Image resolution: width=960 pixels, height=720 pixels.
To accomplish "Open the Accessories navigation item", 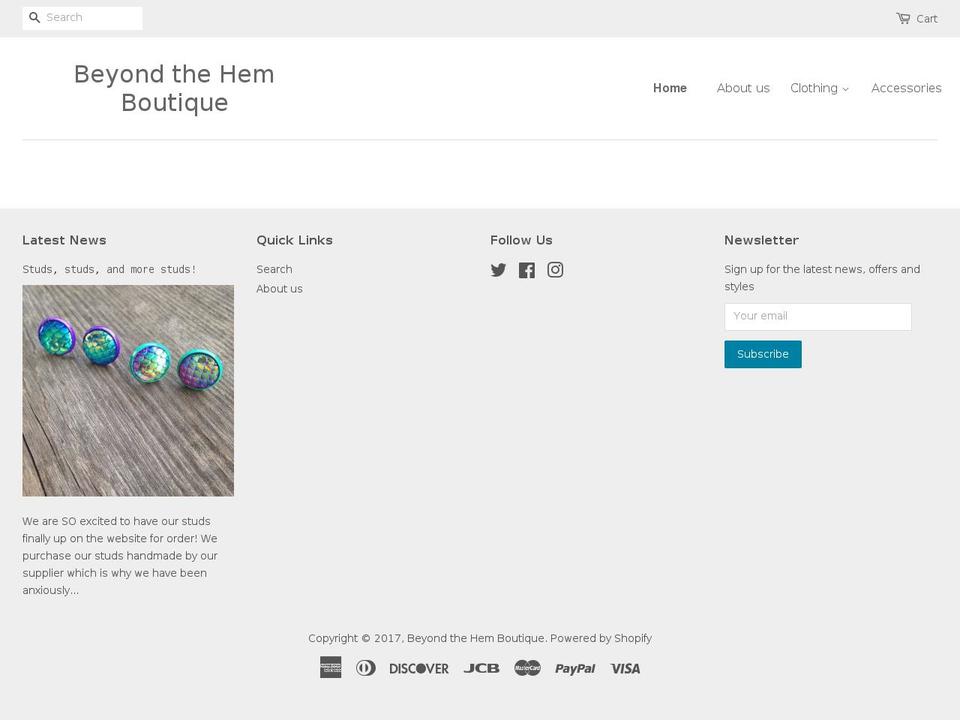I will click(906, 88).
